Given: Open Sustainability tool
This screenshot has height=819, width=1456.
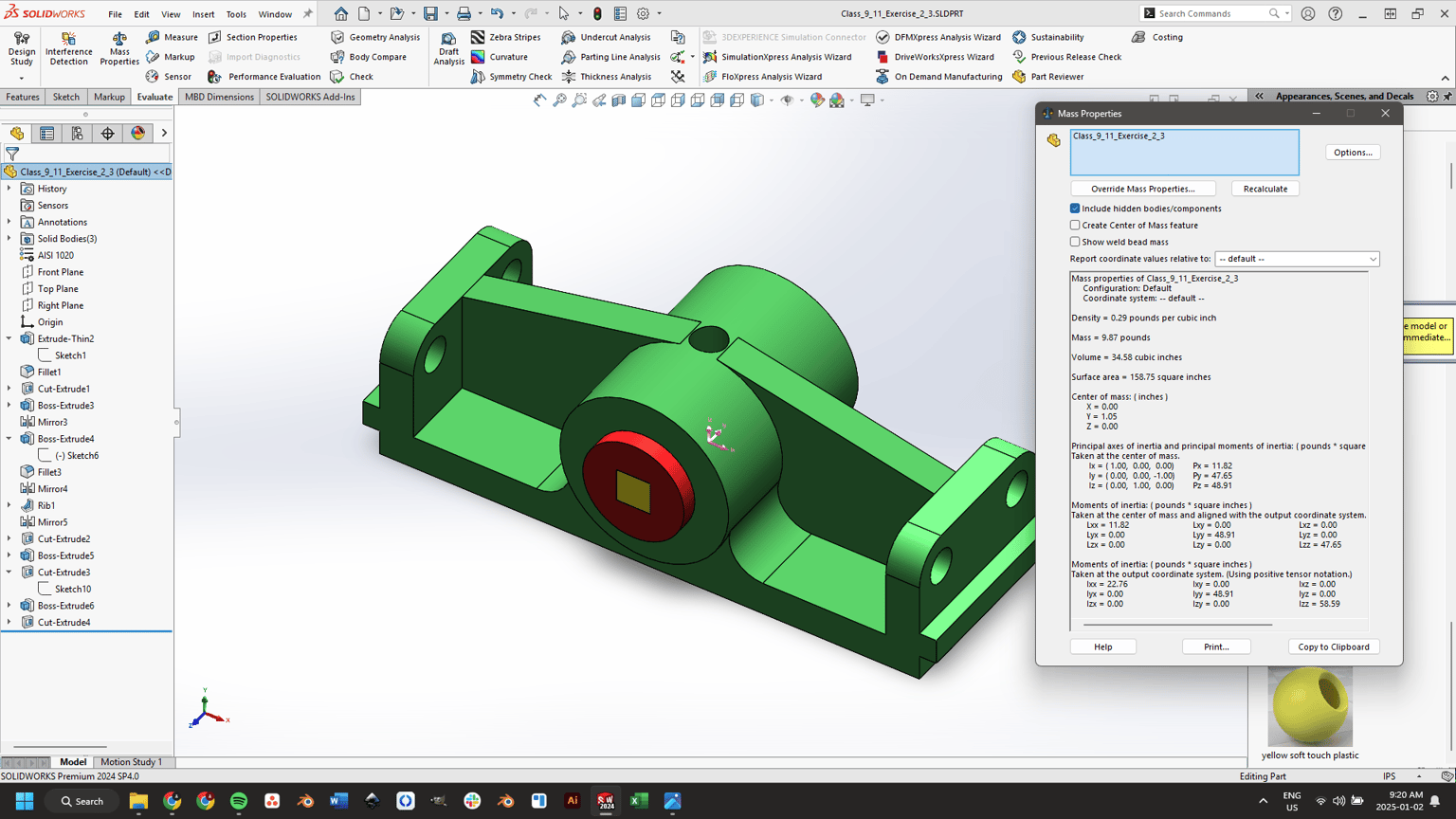Looking at the screenshot, I should (1047, 37).
